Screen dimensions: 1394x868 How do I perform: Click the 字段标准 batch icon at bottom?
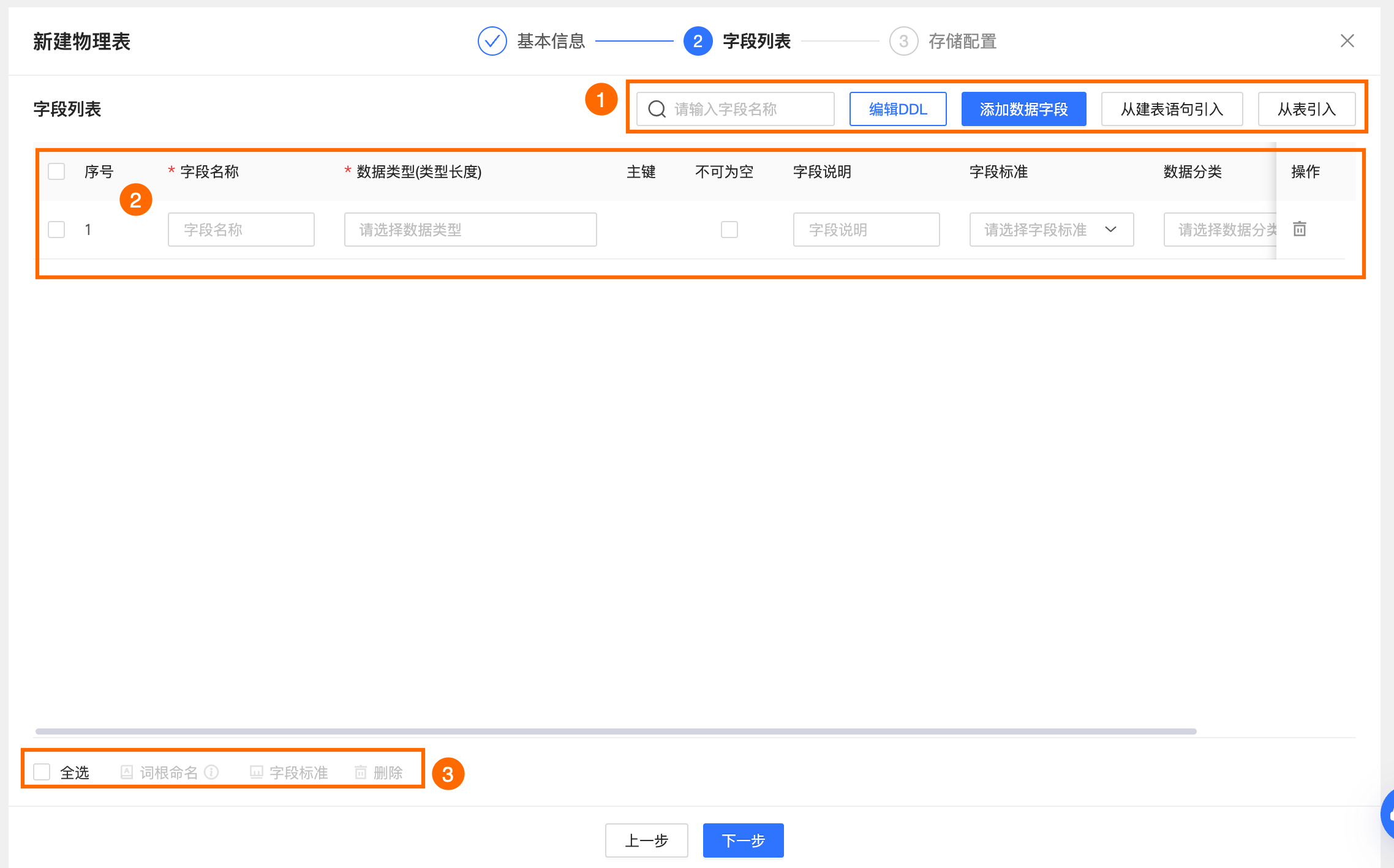257,772
